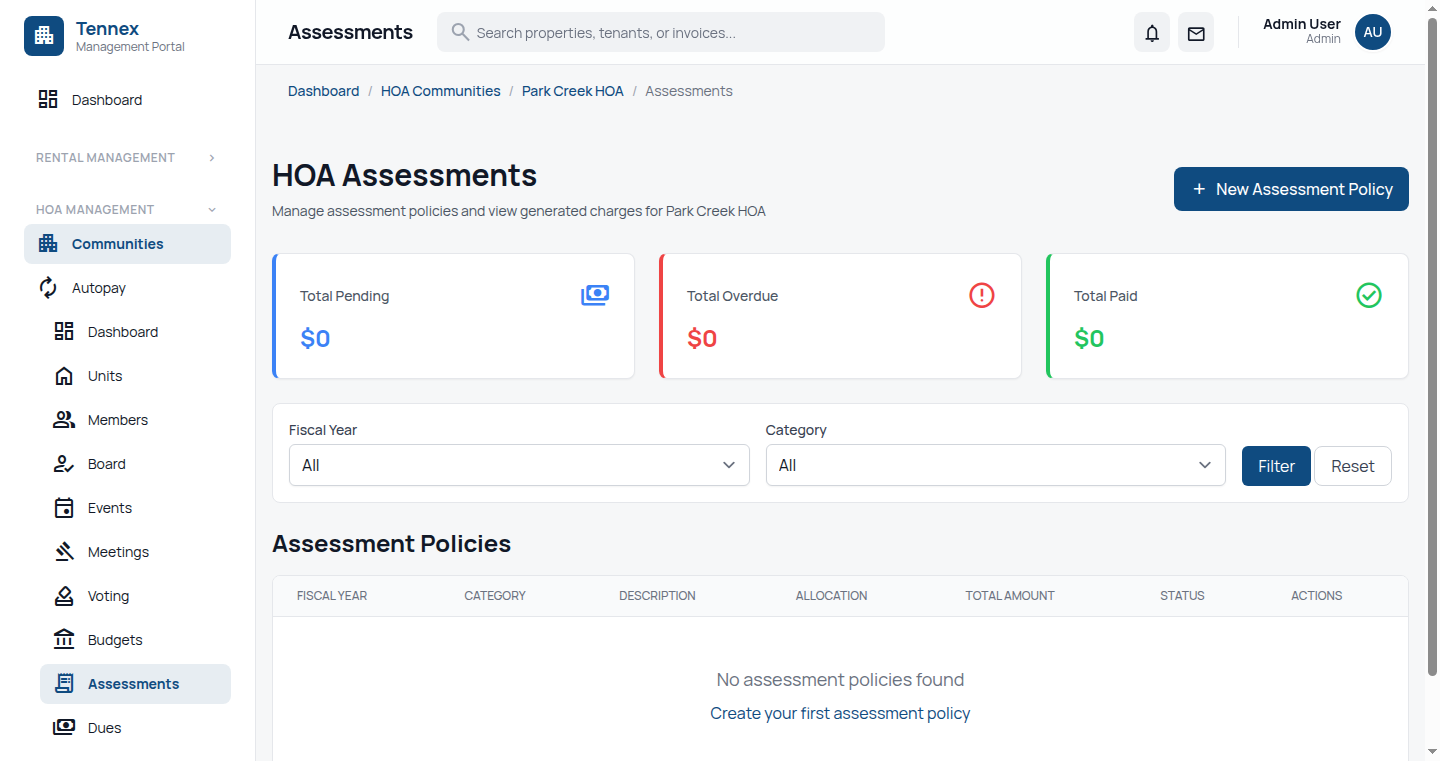Open the Category dropdown
The height and width of the screenshot is (761, 1440).
click(x=995, y=465)
